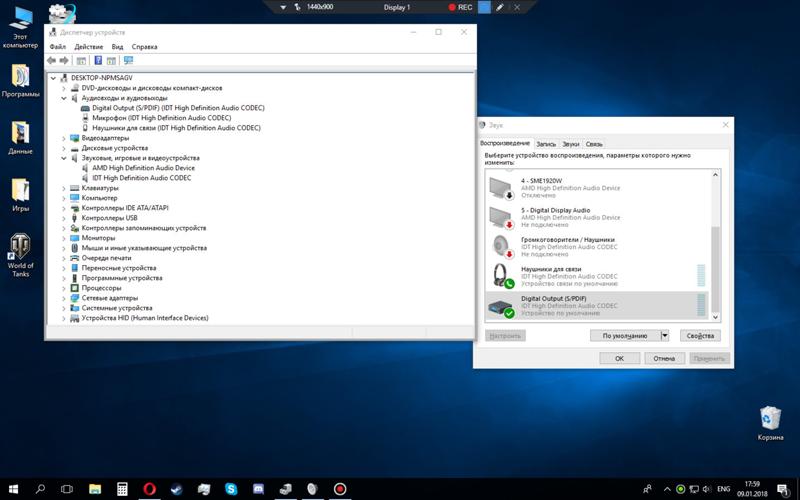The width and height of the screenshot is (800, 500).
Task: Open the Справка menu
Action: coord(144,46)
